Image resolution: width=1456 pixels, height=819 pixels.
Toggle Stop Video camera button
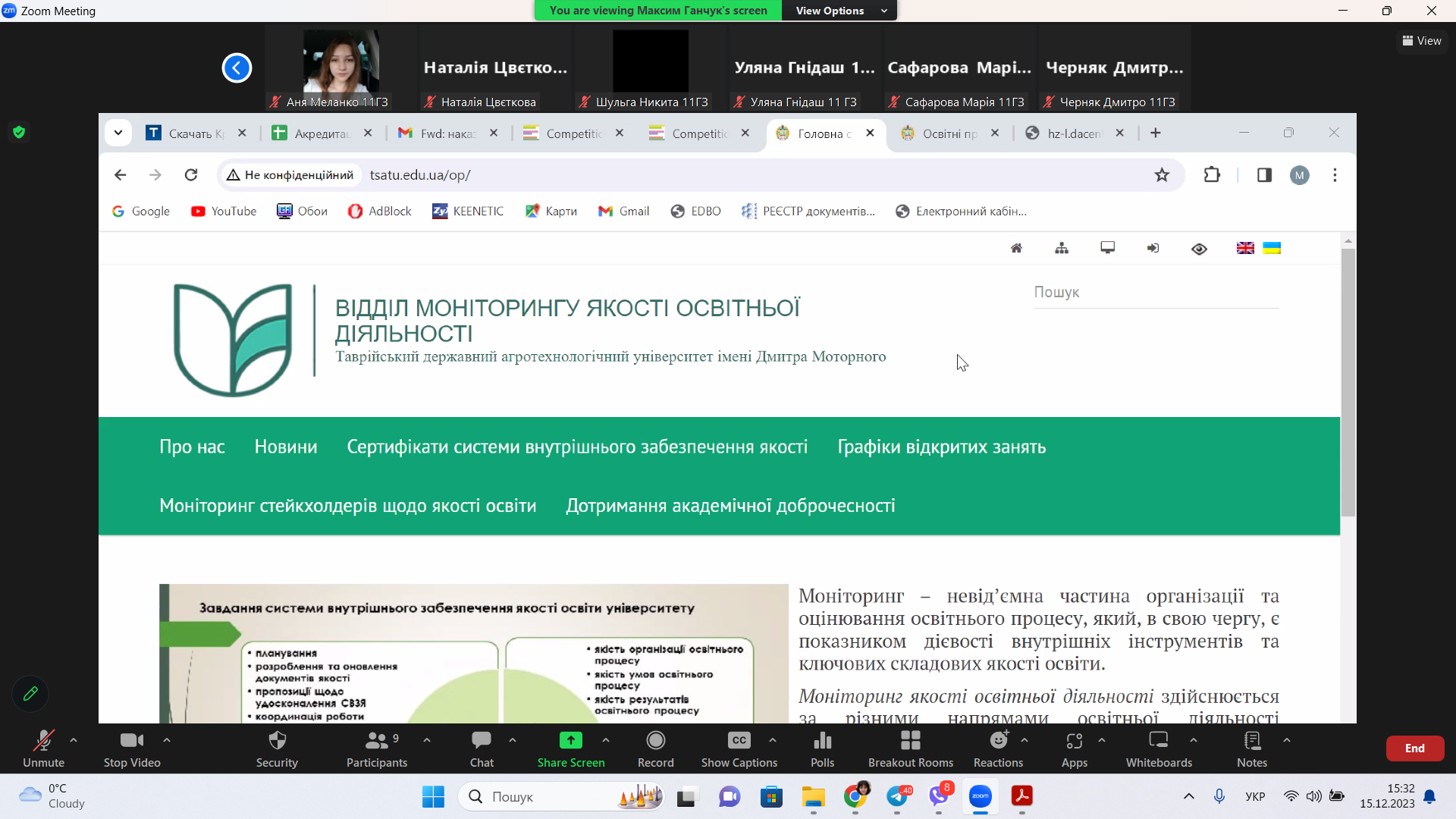coord(132,748)
